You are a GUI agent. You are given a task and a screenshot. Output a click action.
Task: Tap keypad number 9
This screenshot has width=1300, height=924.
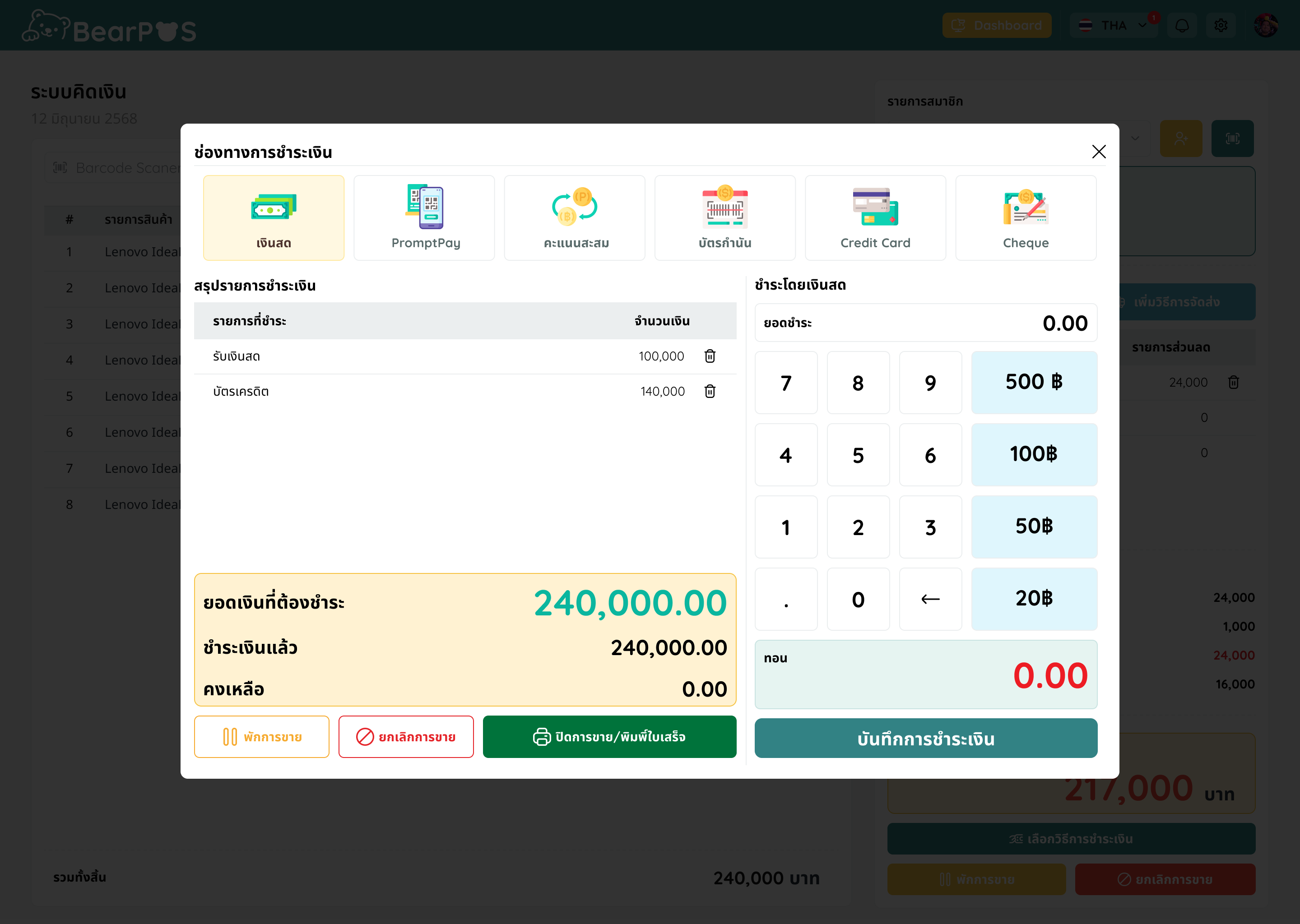pos(931,382)
